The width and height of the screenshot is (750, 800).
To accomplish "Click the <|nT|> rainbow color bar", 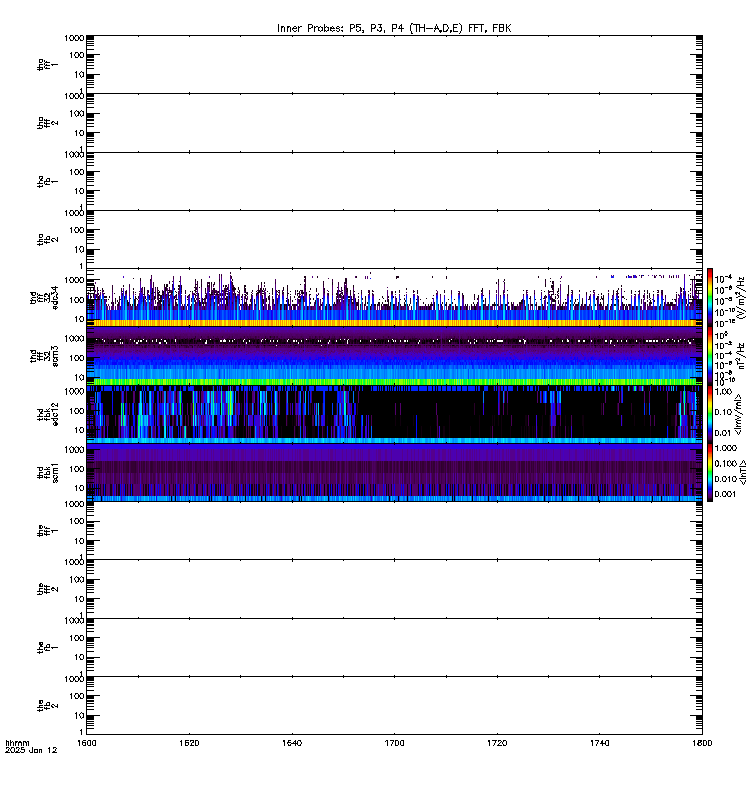I will click(x=710, y=473).
